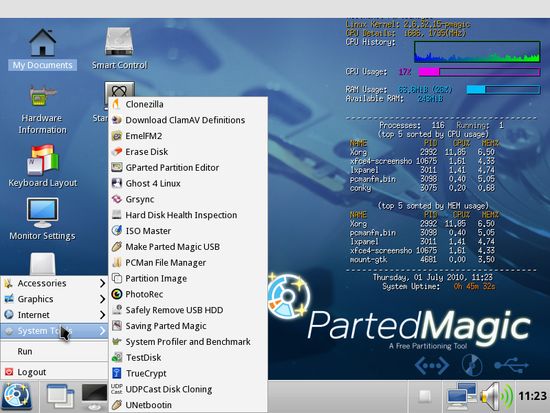Click the Grsync icon in the menu
Image resolution: width=550 pixels, height=413 pixels.
click(x=116, y=199)
